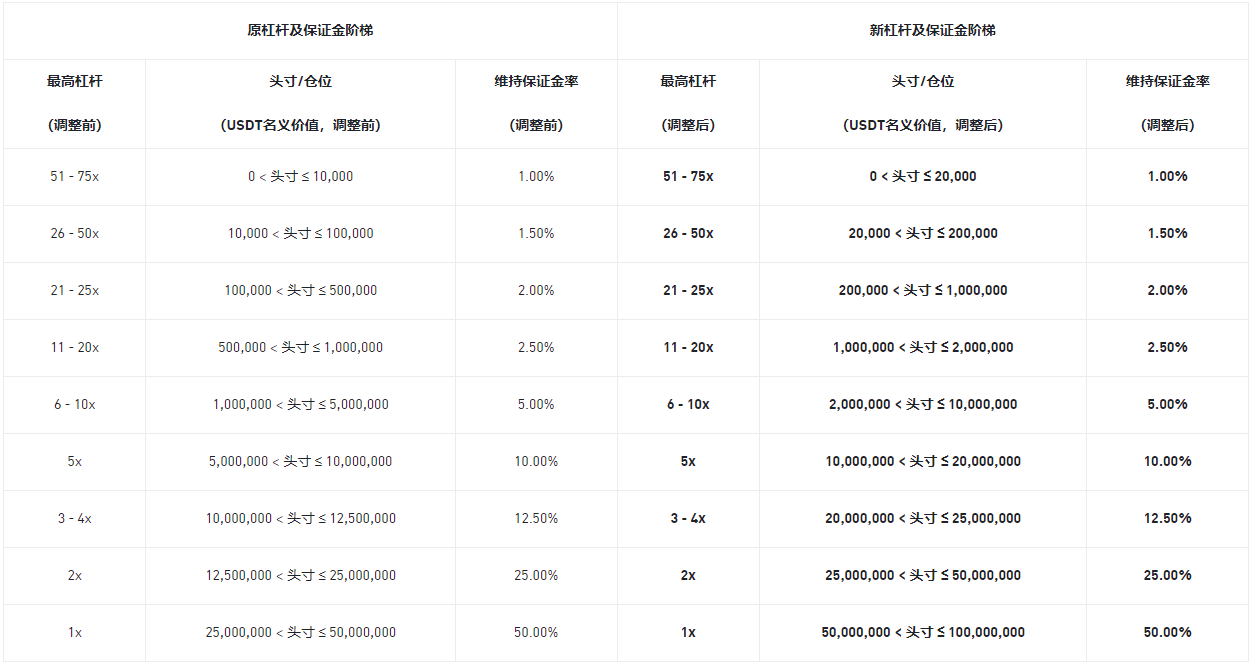1253x665 pixels.
Task: Click the 0 < 头寸 ≤ 20,000 cell
Action: click(x=922, y=176)
